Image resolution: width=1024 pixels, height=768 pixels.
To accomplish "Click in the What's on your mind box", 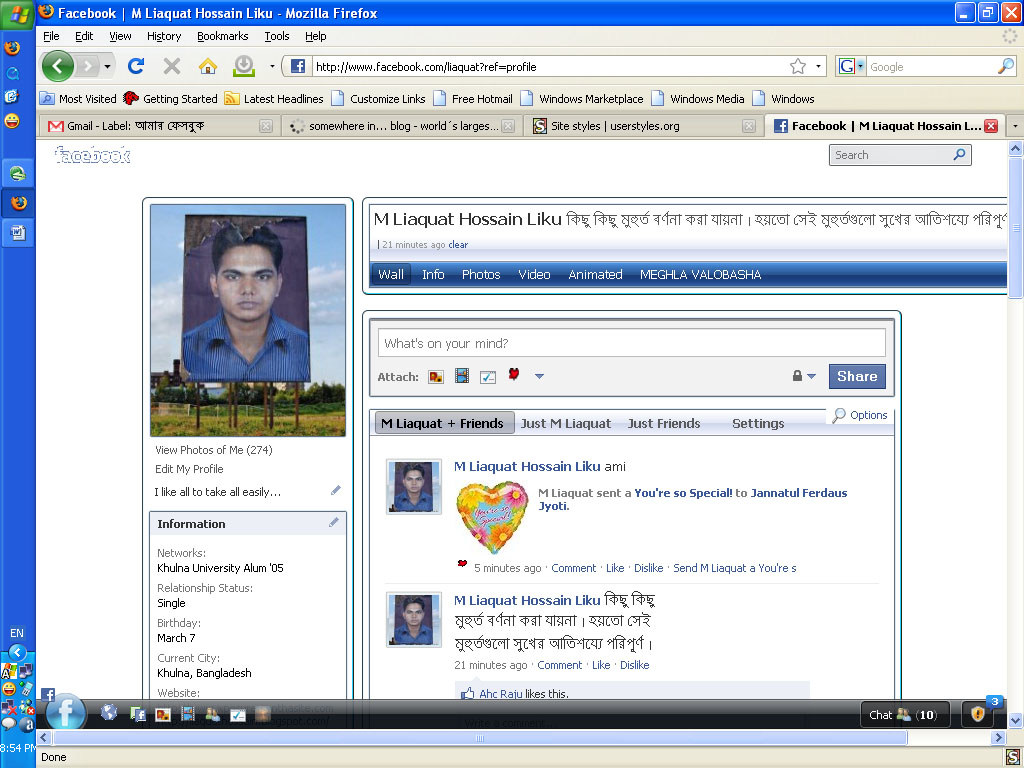I will (x=632, y=344).
